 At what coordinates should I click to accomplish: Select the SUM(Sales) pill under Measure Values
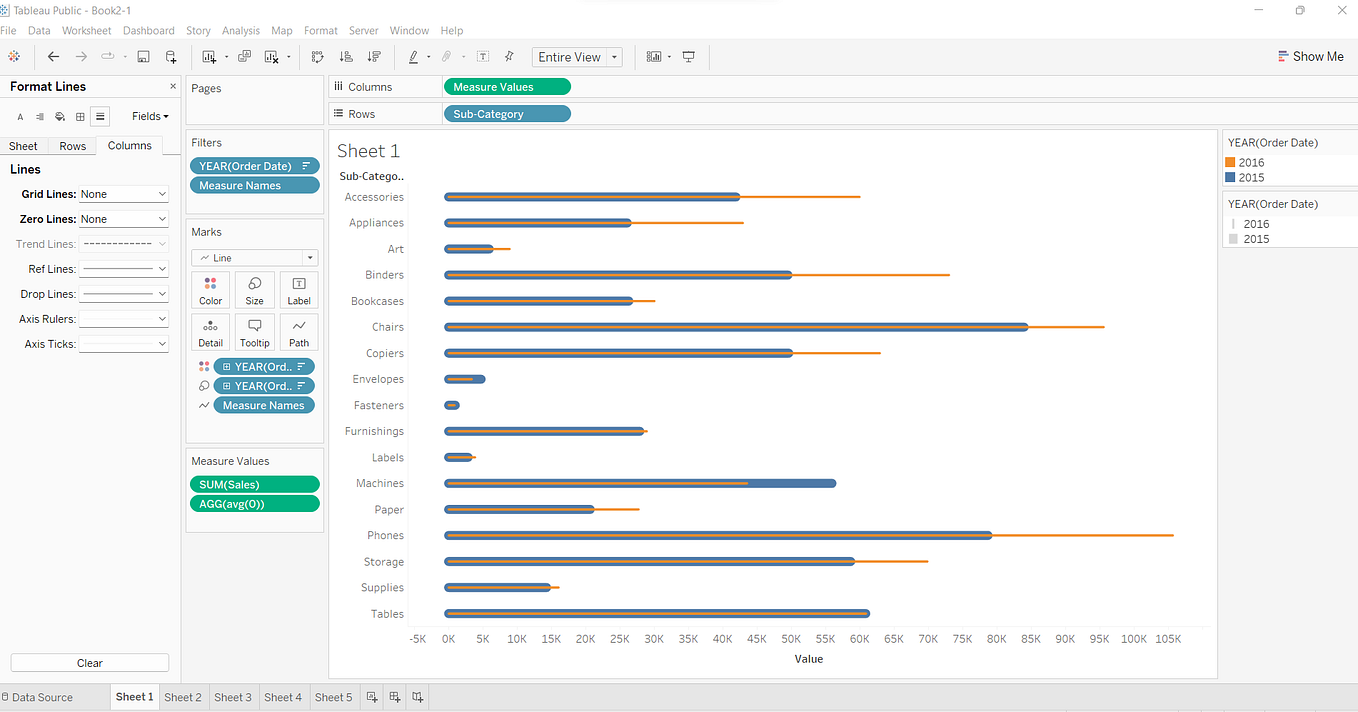254,484
